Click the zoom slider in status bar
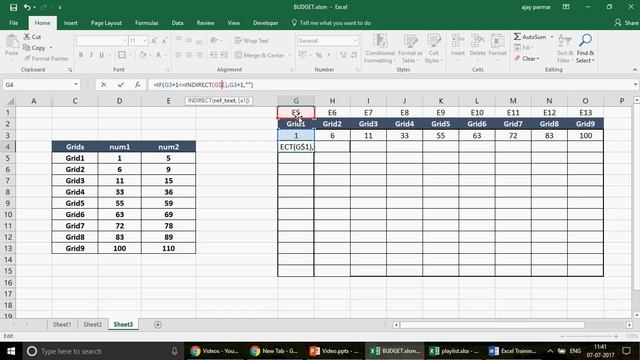Screen dimensions: 640x360 point(589,336)
